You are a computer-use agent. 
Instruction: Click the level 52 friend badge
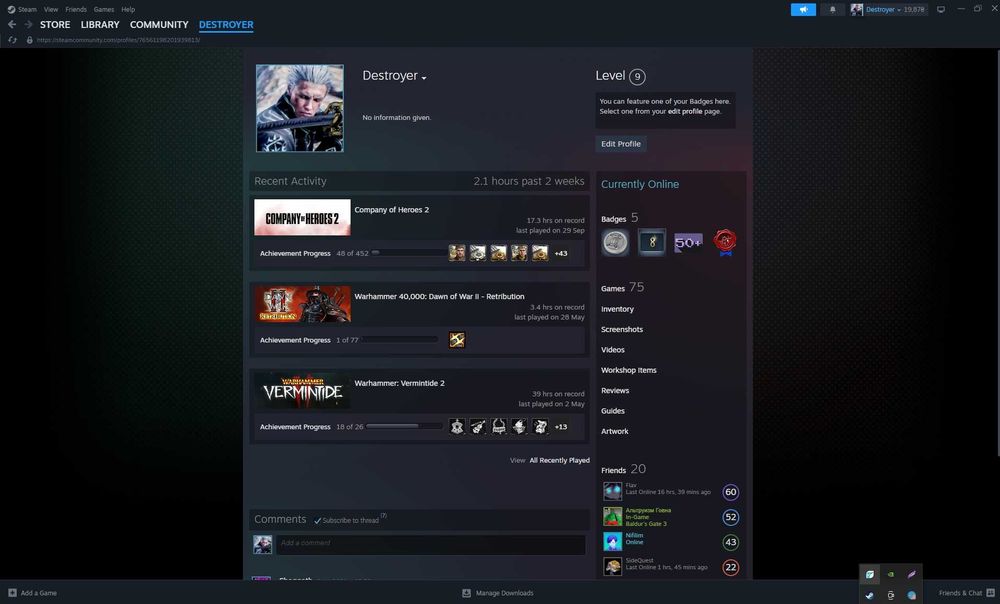tap(731, 517)
